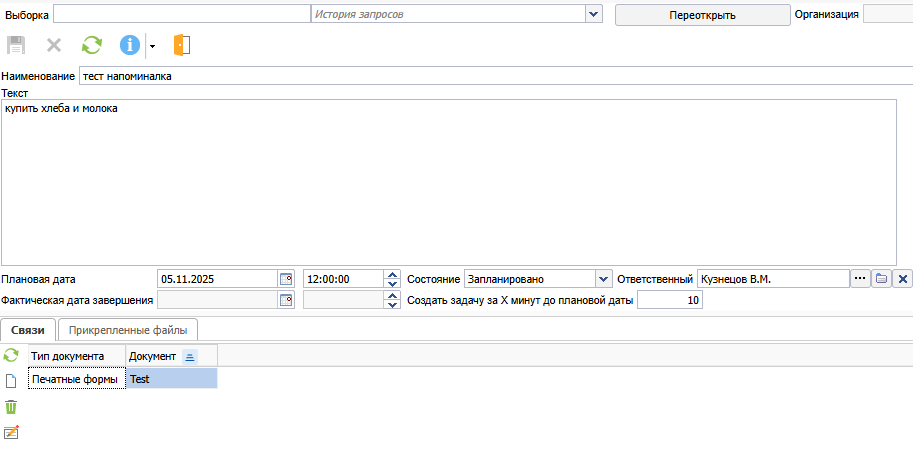Switch to the Прикрепленные файлы tab

(128, 329)
